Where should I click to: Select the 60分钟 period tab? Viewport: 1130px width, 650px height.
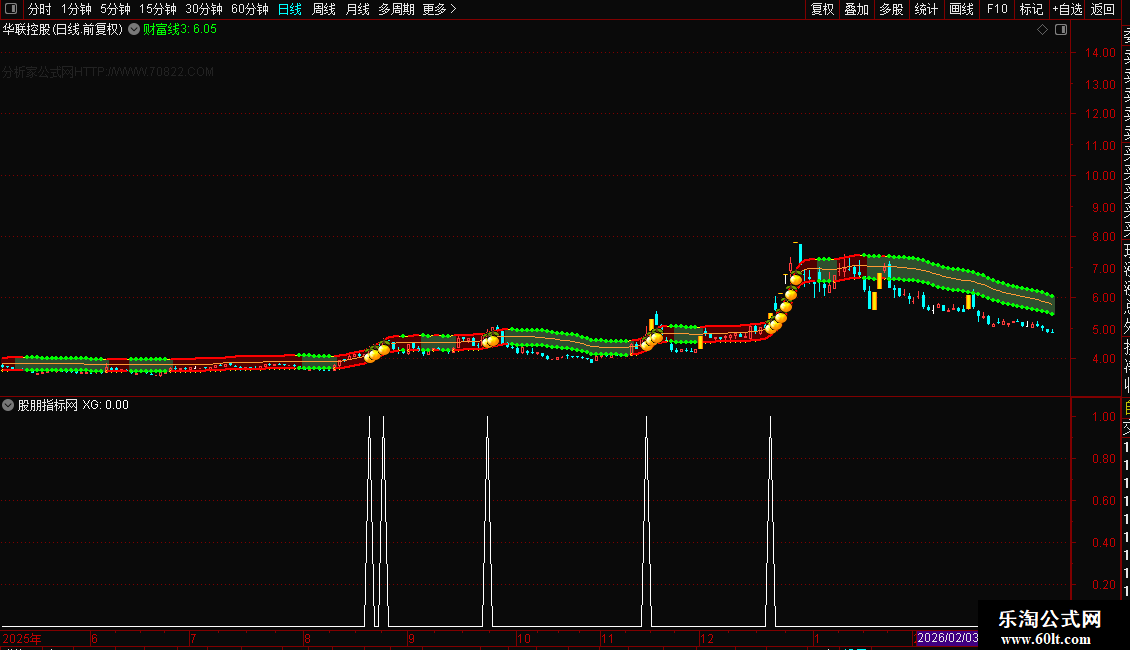click(250, 9)
